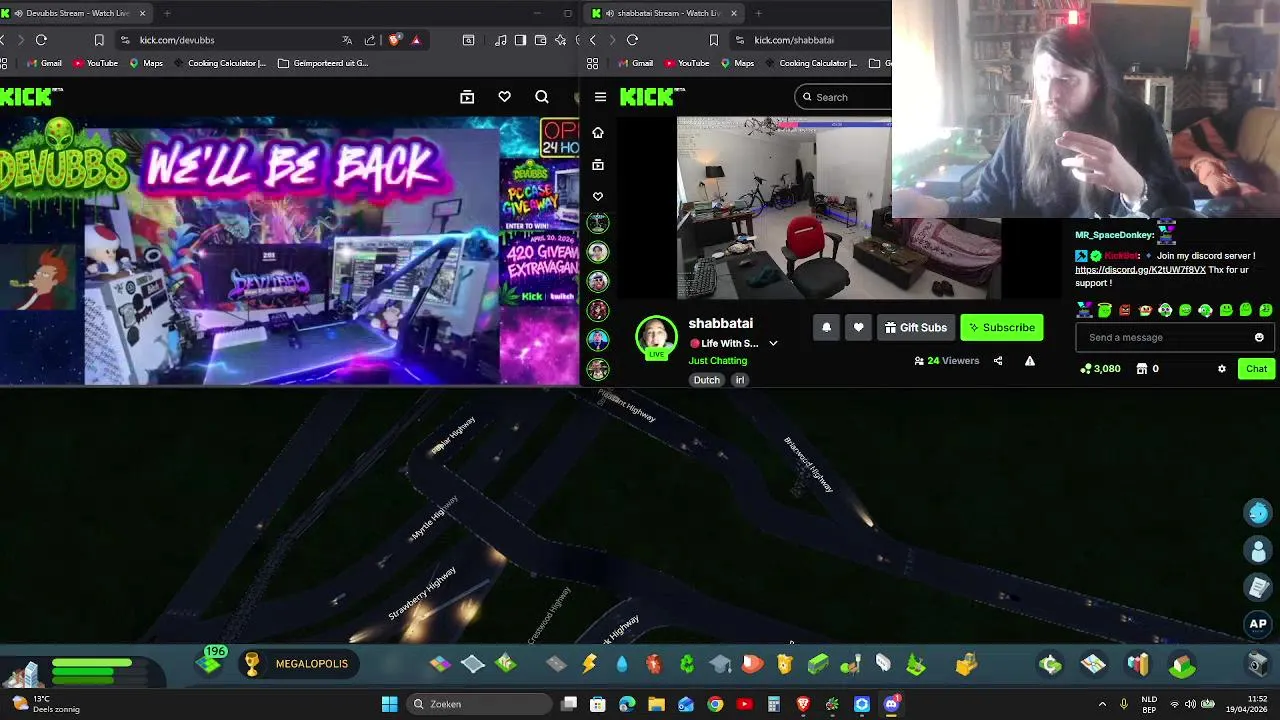This screenshot has height=720, width=1280.
Task: Open Cooking Calculator bookmark in Devubbs window
Action: tap(220, 63)
